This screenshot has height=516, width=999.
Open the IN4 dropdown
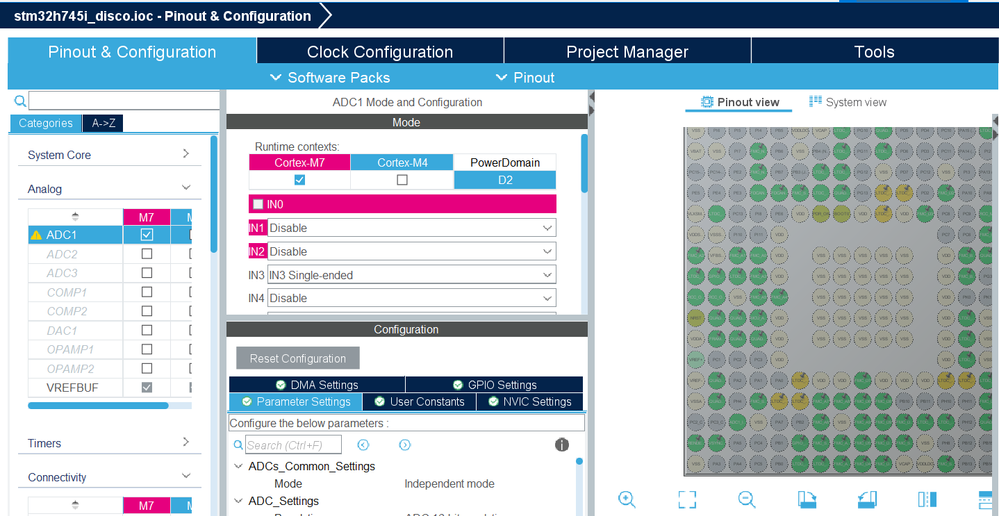tap(411, 298)
